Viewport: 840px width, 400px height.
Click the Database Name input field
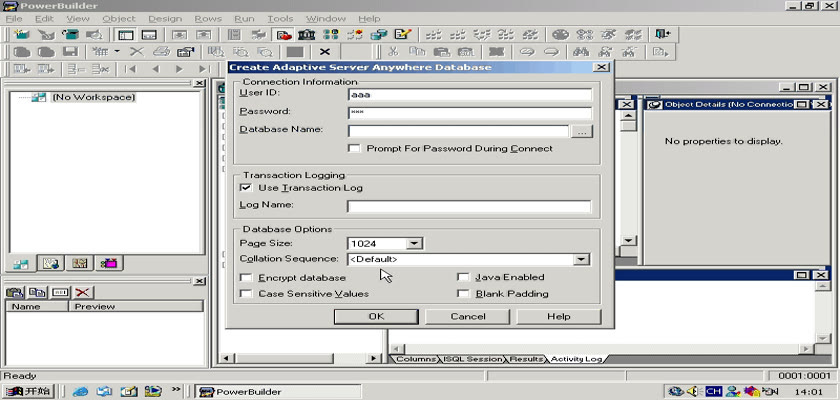click(458, 131)
